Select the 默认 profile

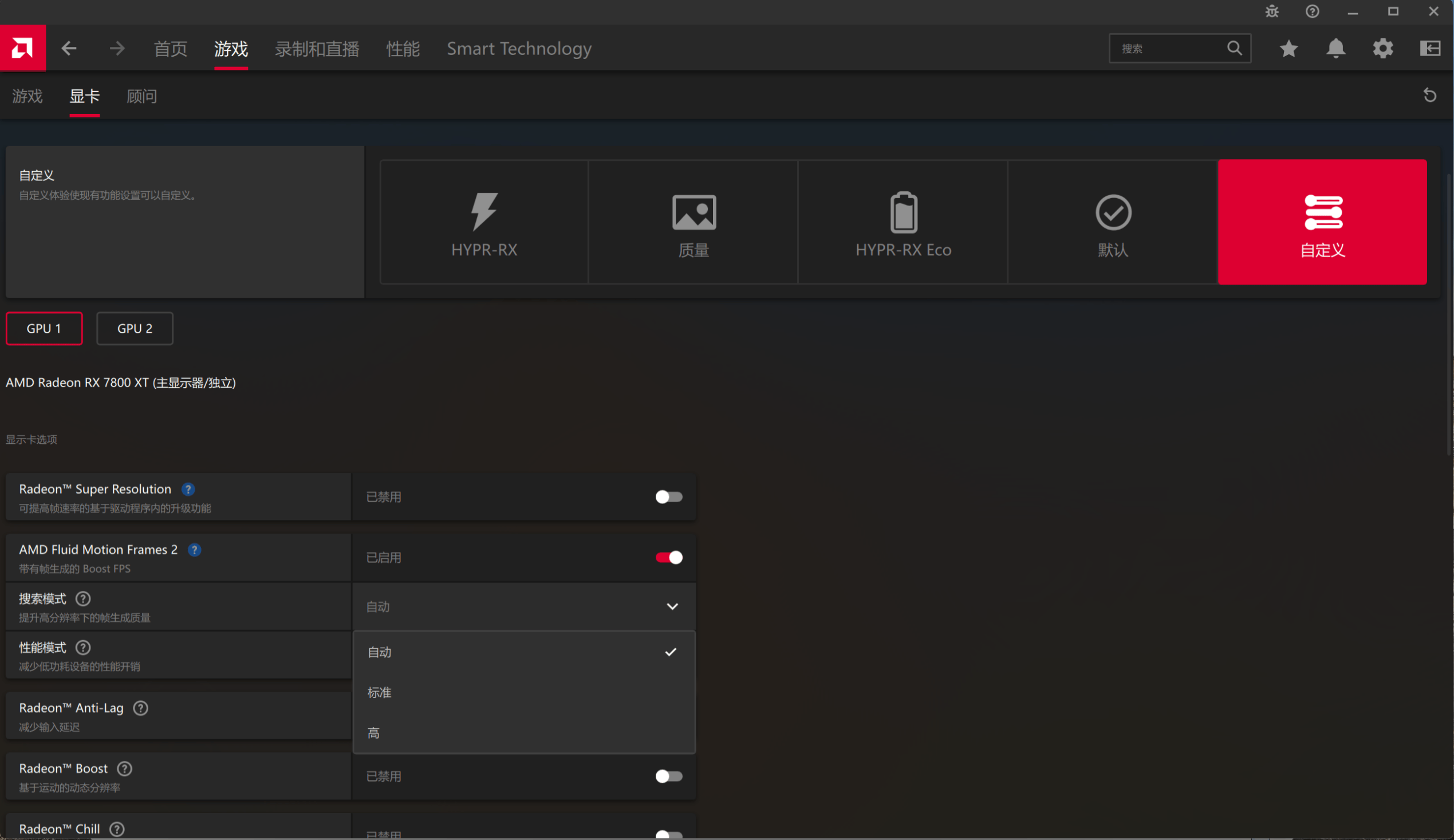coord(1113,222)
